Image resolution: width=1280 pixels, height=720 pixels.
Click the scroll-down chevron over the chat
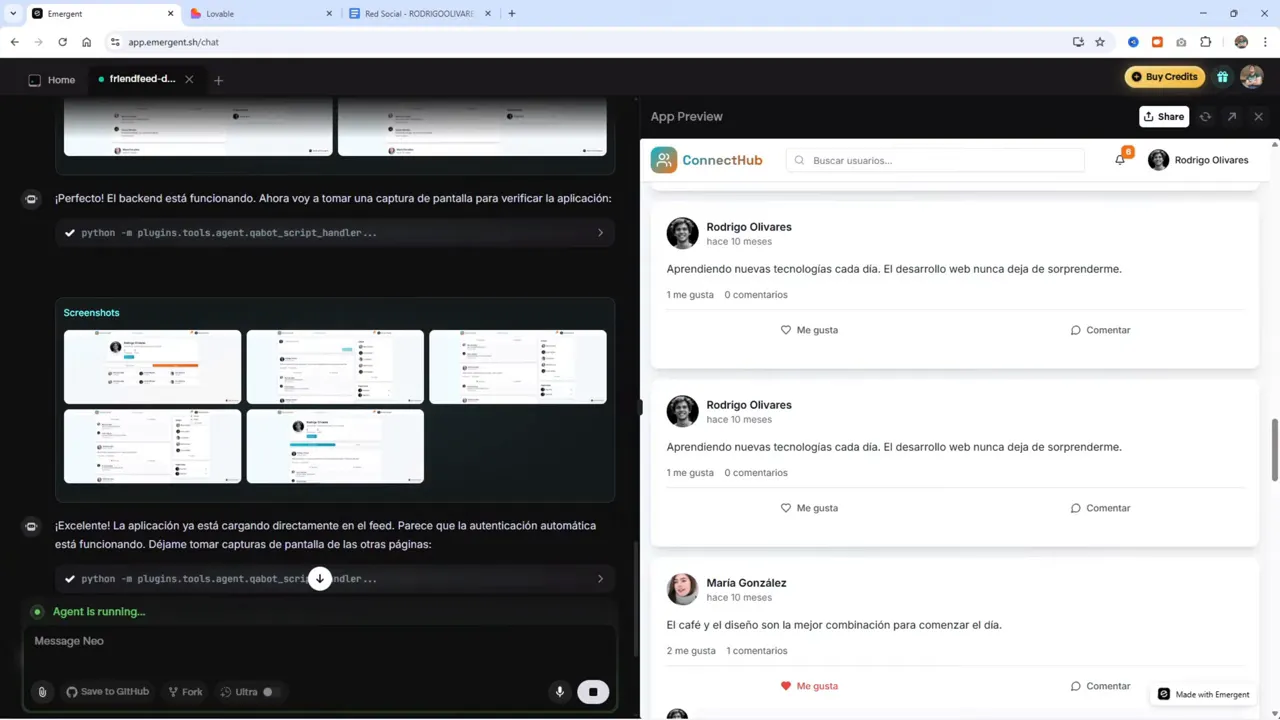(x=319, y=578)
